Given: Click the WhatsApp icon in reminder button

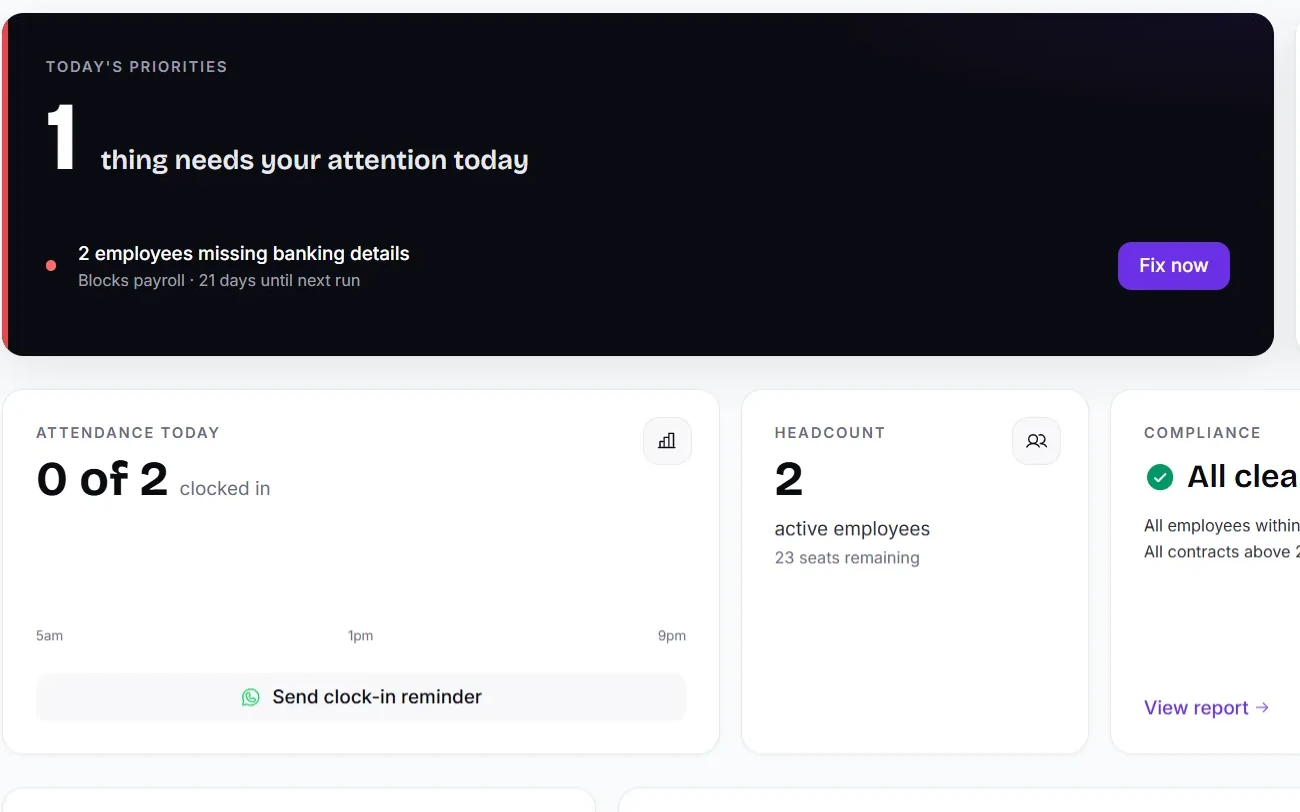Looking at the screenshot, I should [251, 697].
